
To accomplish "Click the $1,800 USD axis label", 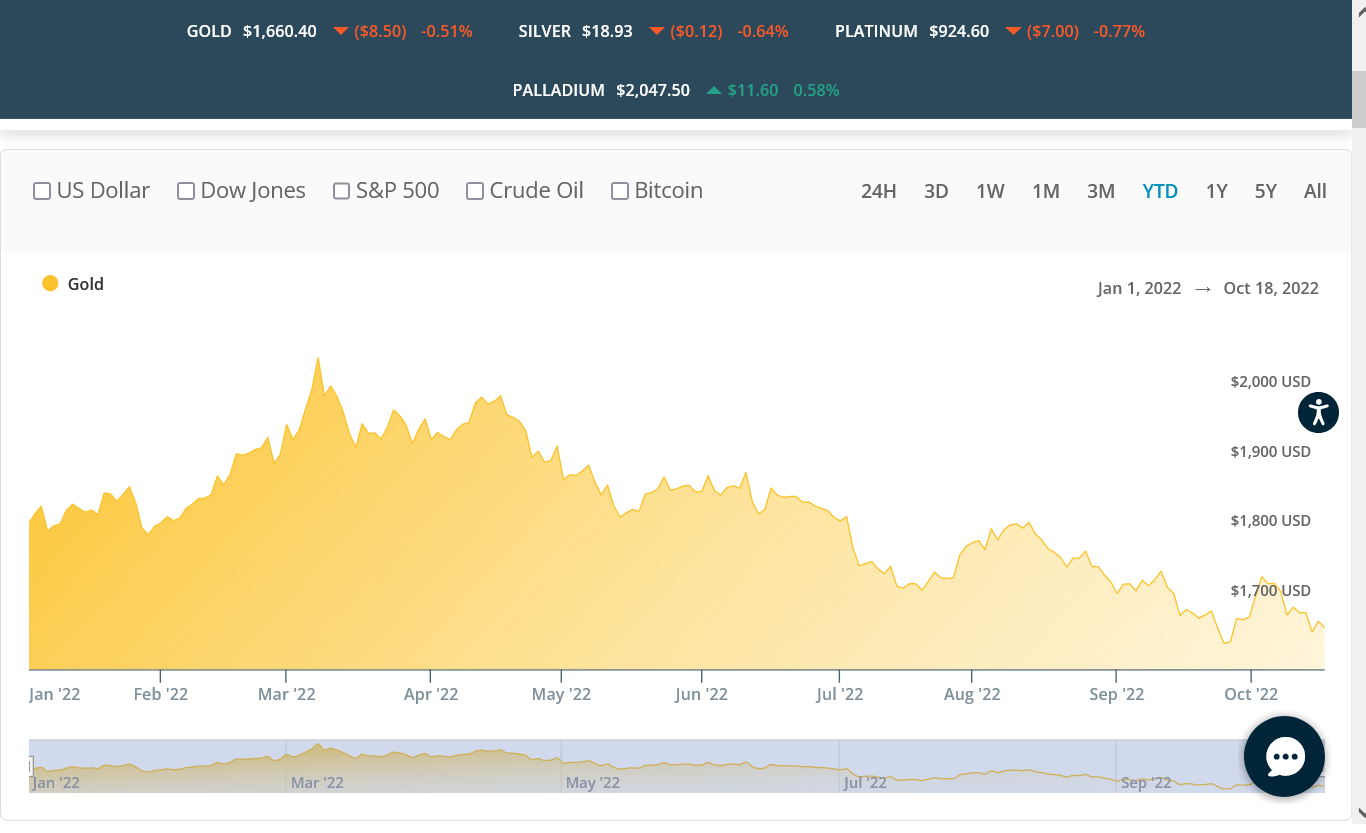I will pos(1270,520).
